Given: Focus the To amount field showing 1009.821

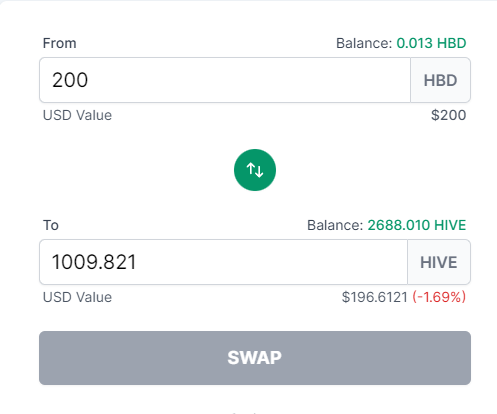Looking at the screenshot, I should (223, 262).
